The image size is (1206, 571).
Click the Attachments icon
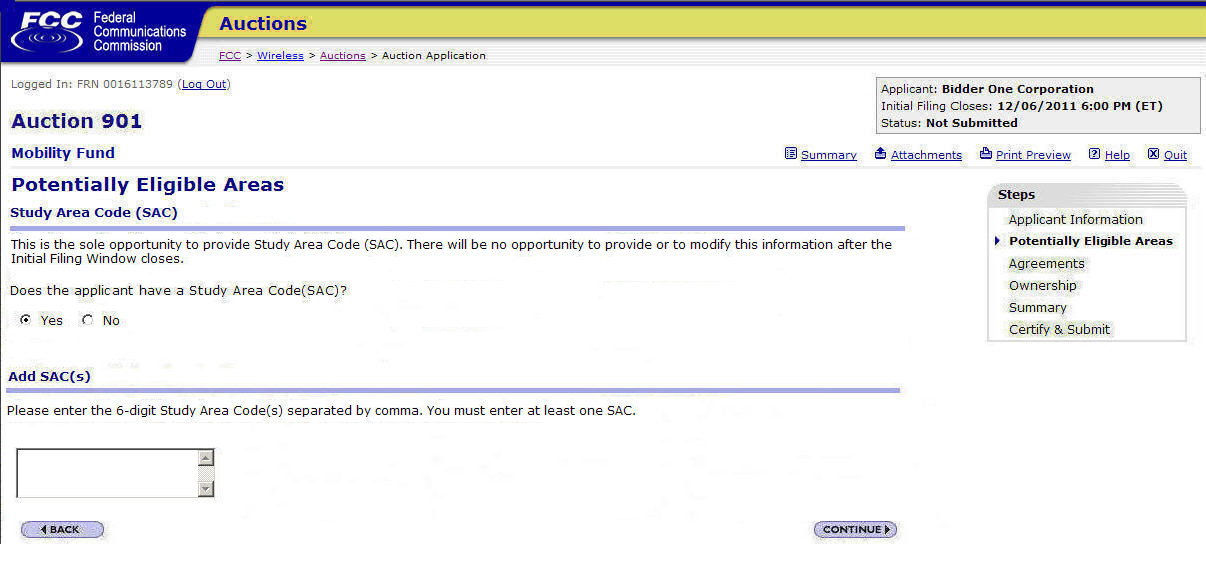coord(881,154)
